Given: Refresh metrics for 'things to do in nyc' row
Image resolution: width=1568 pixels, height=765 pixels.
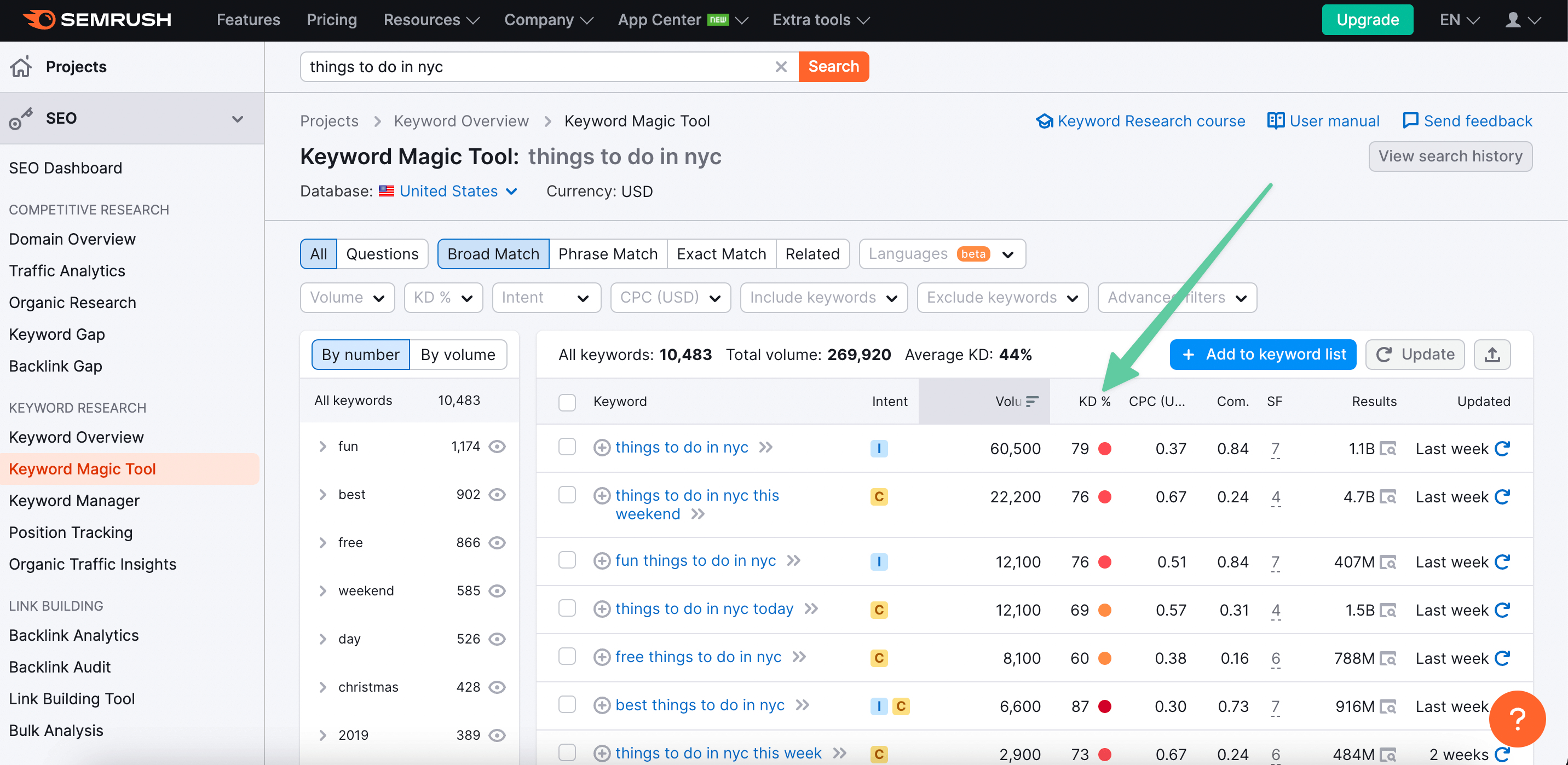Looking at the screenshot, I should (x=1502, y=449).
